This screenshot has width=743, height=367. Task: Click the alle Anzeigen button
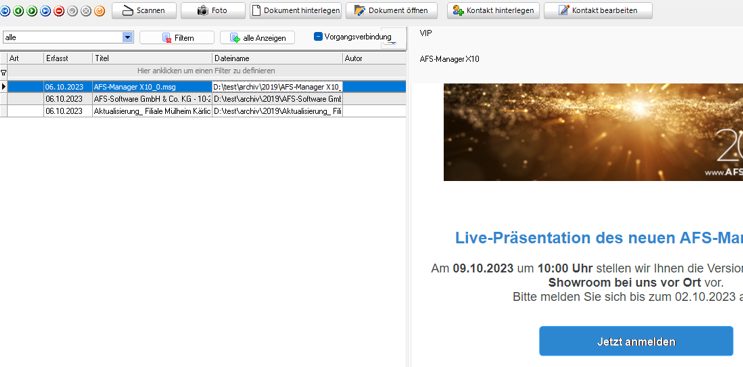[257, 38]
